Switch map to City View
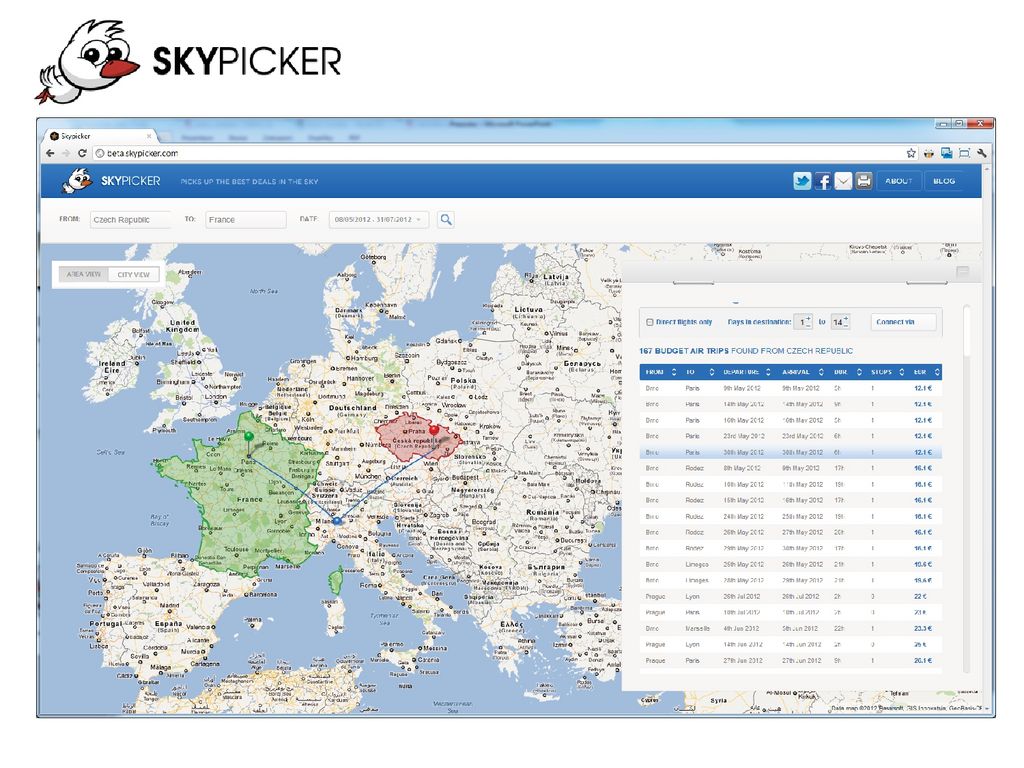 click(134, 274)
